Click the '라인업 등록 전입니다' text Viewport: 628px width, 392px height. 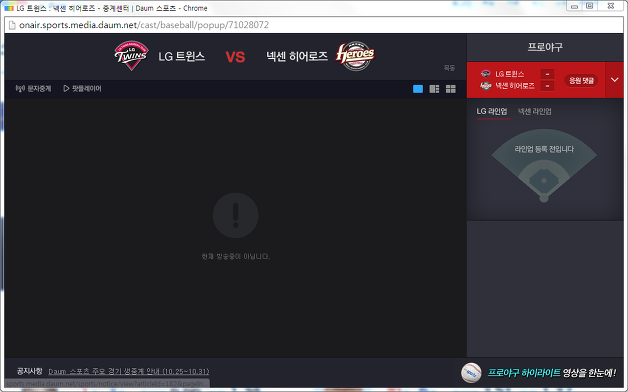(x=544, y=149)
